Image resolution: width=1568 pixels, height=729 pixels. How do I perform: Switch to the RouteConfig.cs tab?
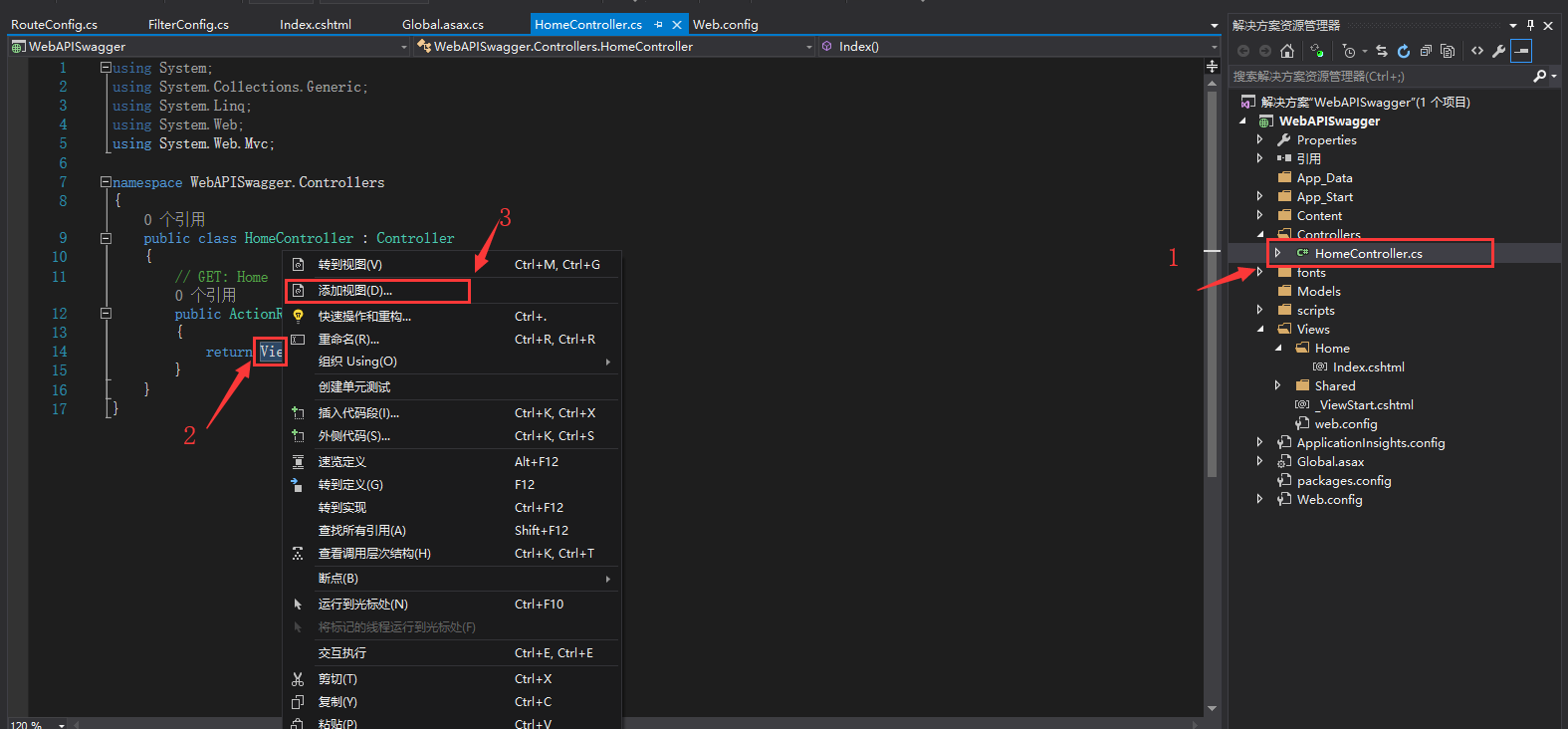55,24
